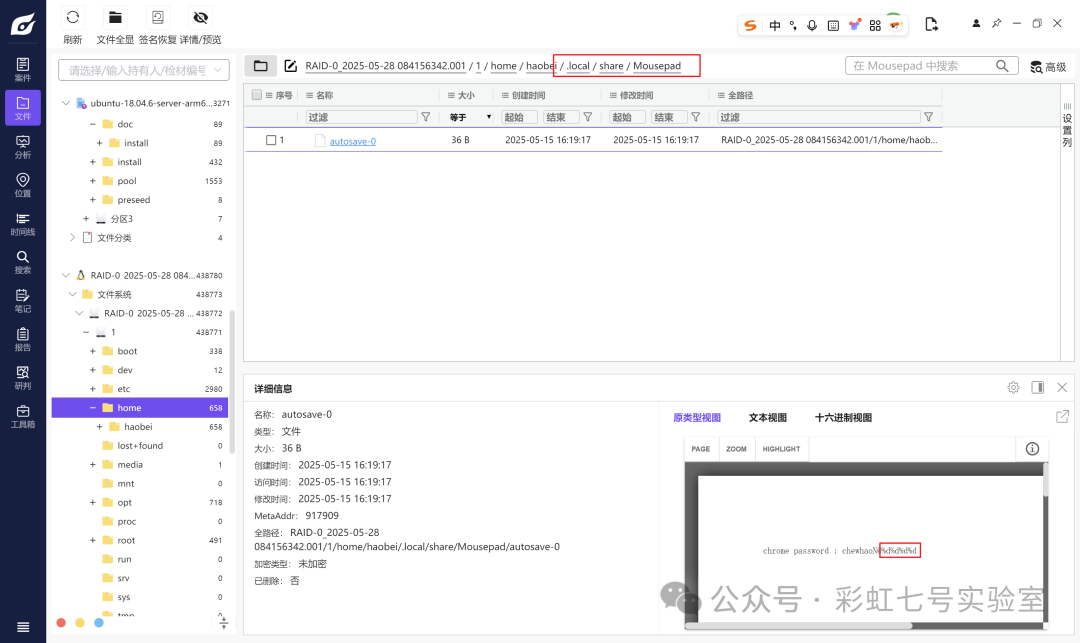Viewport: 1080px width, 643px height.
Task: Open details panel settings gear
Action: click(1013, 388)
